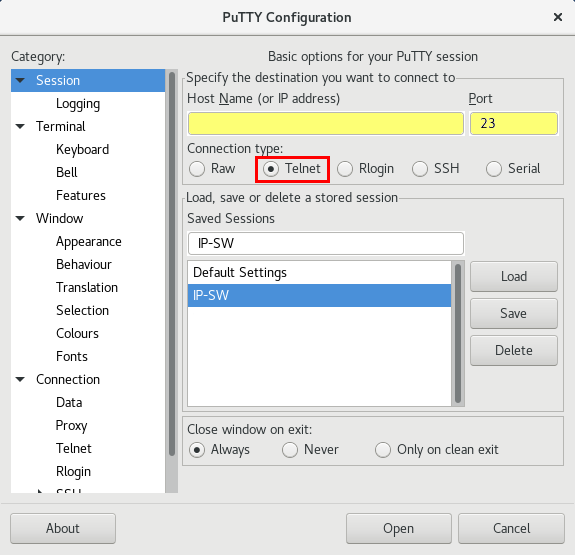
Task: Close the PuTTY Configuration window
Action: pyautogui.click(x=558, y=17)
